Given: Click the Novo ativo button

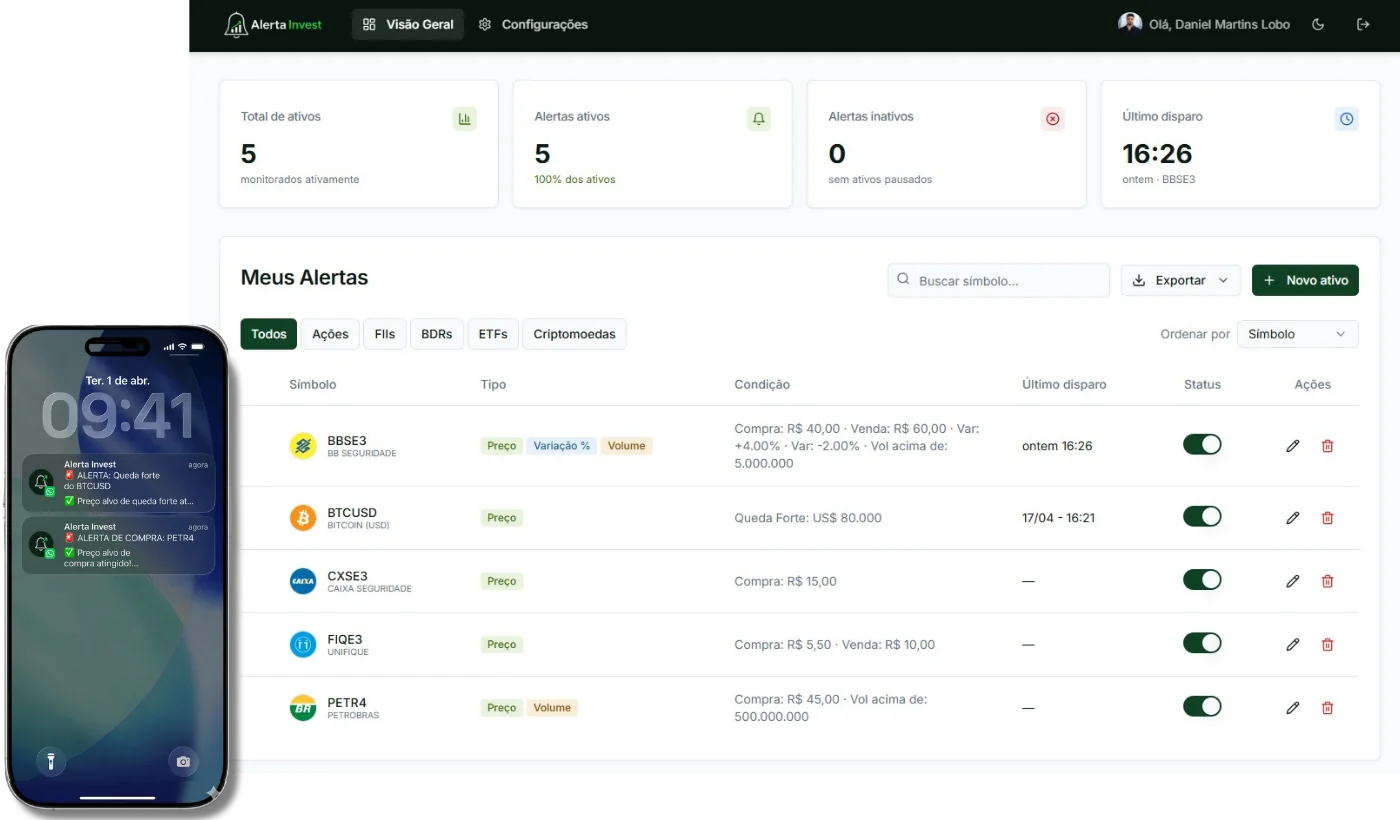Looking at the screenshot, I should [1305, 281].
